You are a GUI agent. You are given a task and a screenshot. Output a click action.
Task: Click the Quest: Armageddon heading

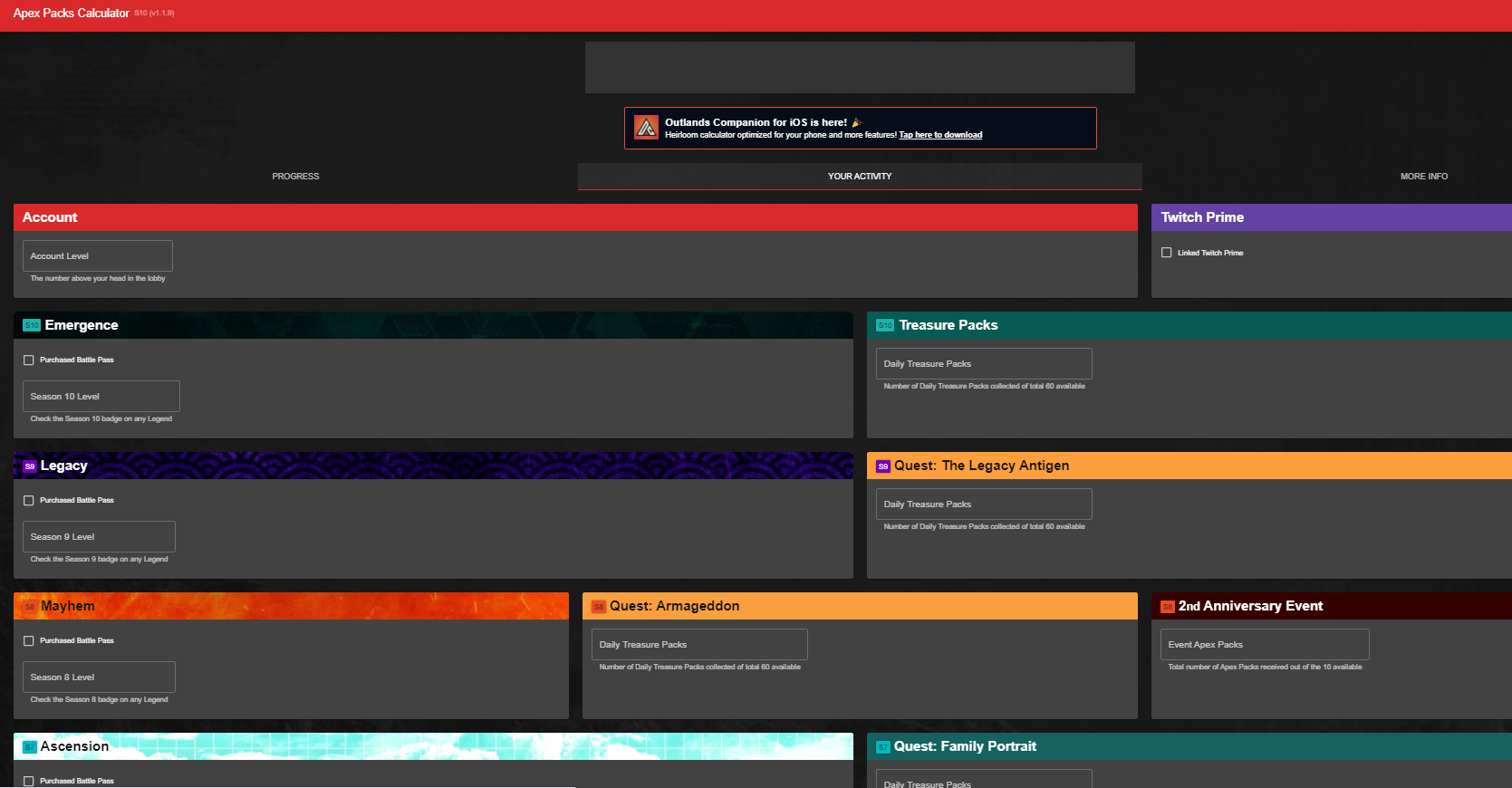[675, 606]
